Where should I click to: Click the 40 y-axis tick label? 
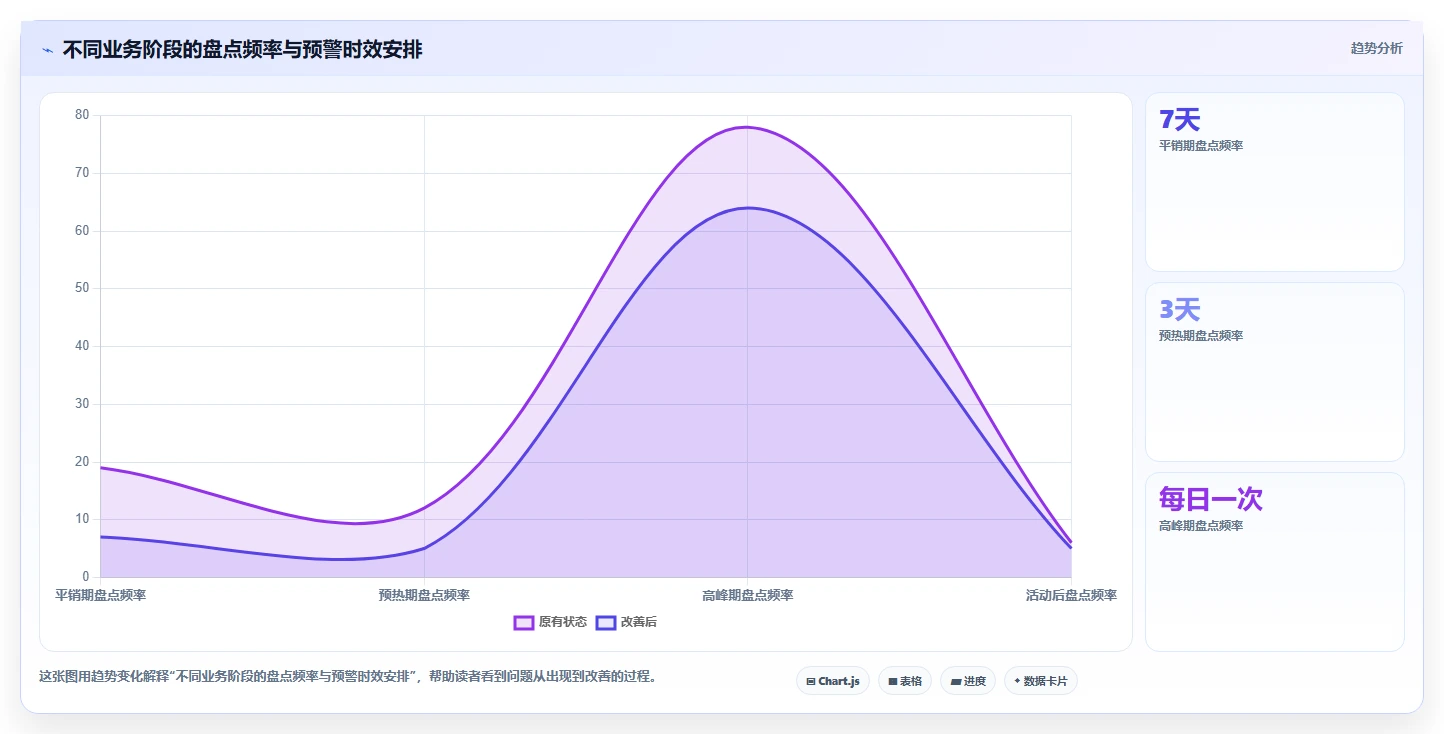pos(82,346)
